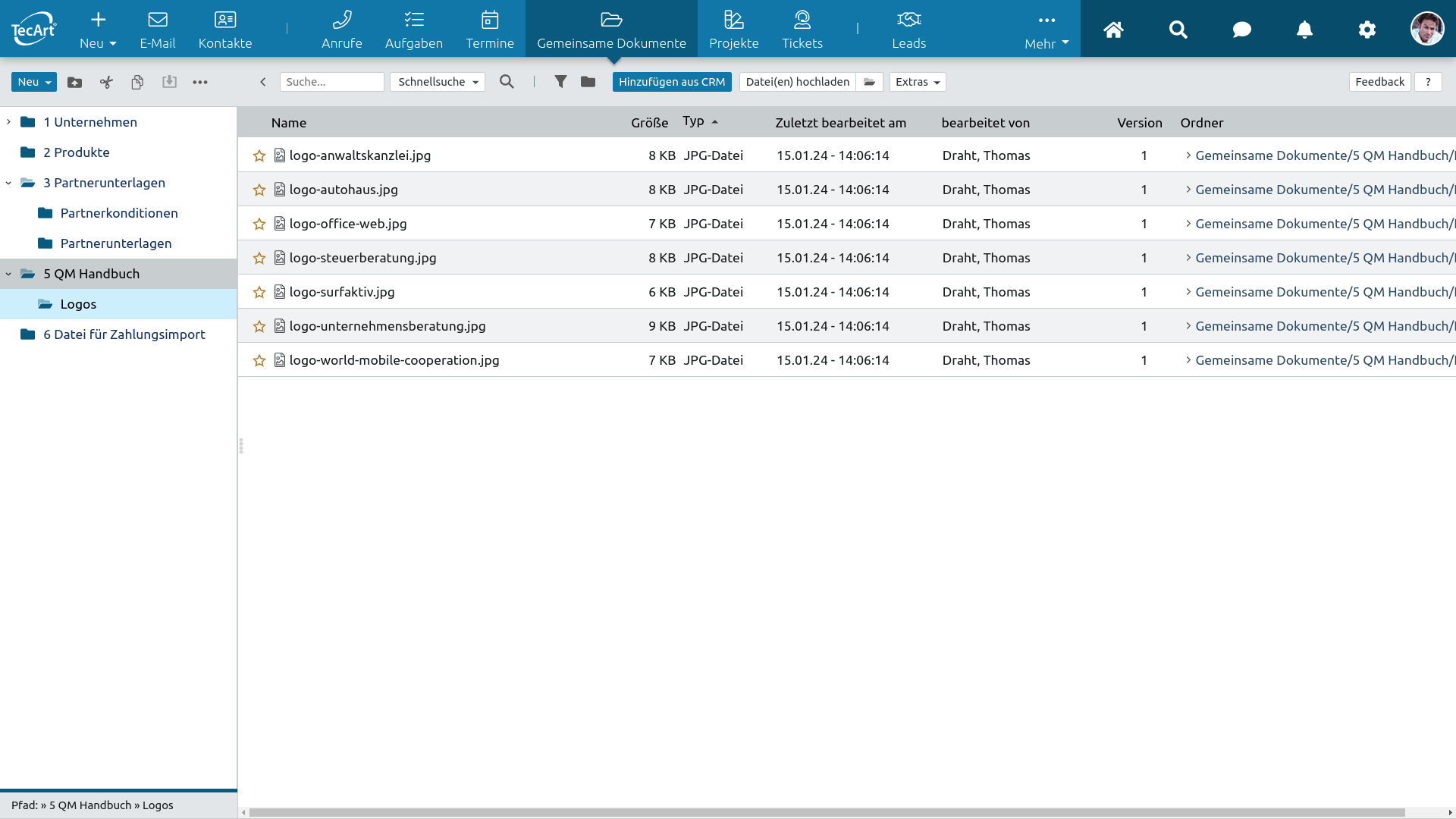
Task: Click Hinzufügen aus CRM button
Action: click(x=671, y=82)
